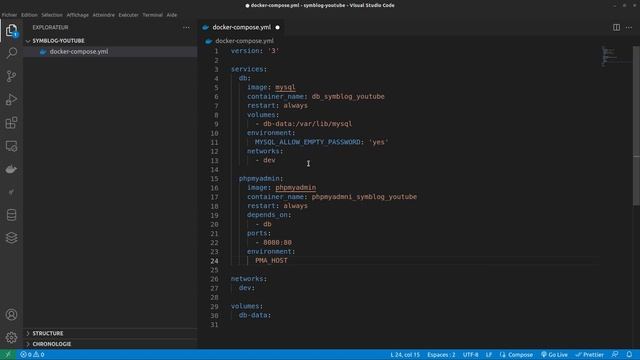This screenshot has height=360, width=640.
Task: Click the remote window indicator in status bar
Action: [x=7, y=355]
